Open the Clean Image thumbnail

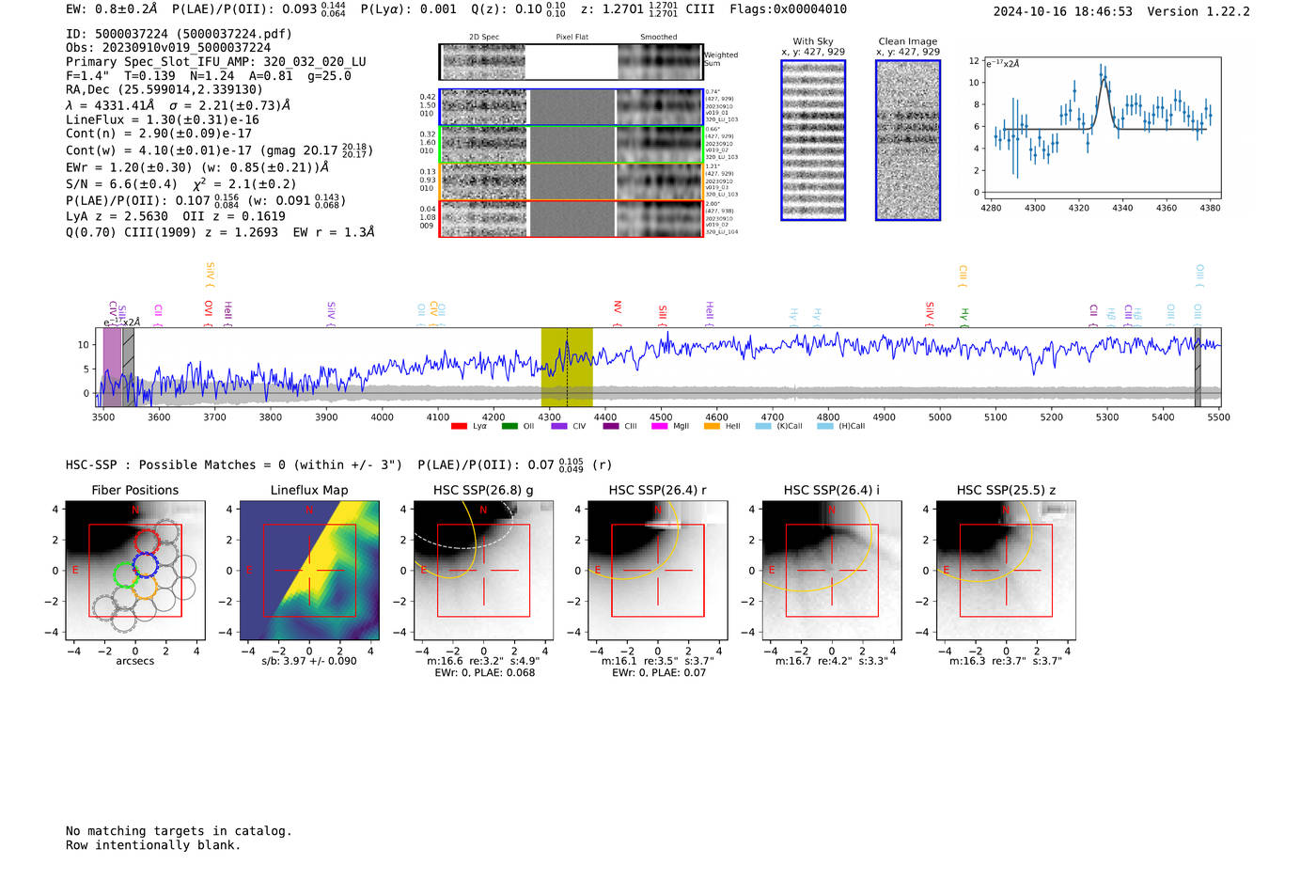click(908, 140)
